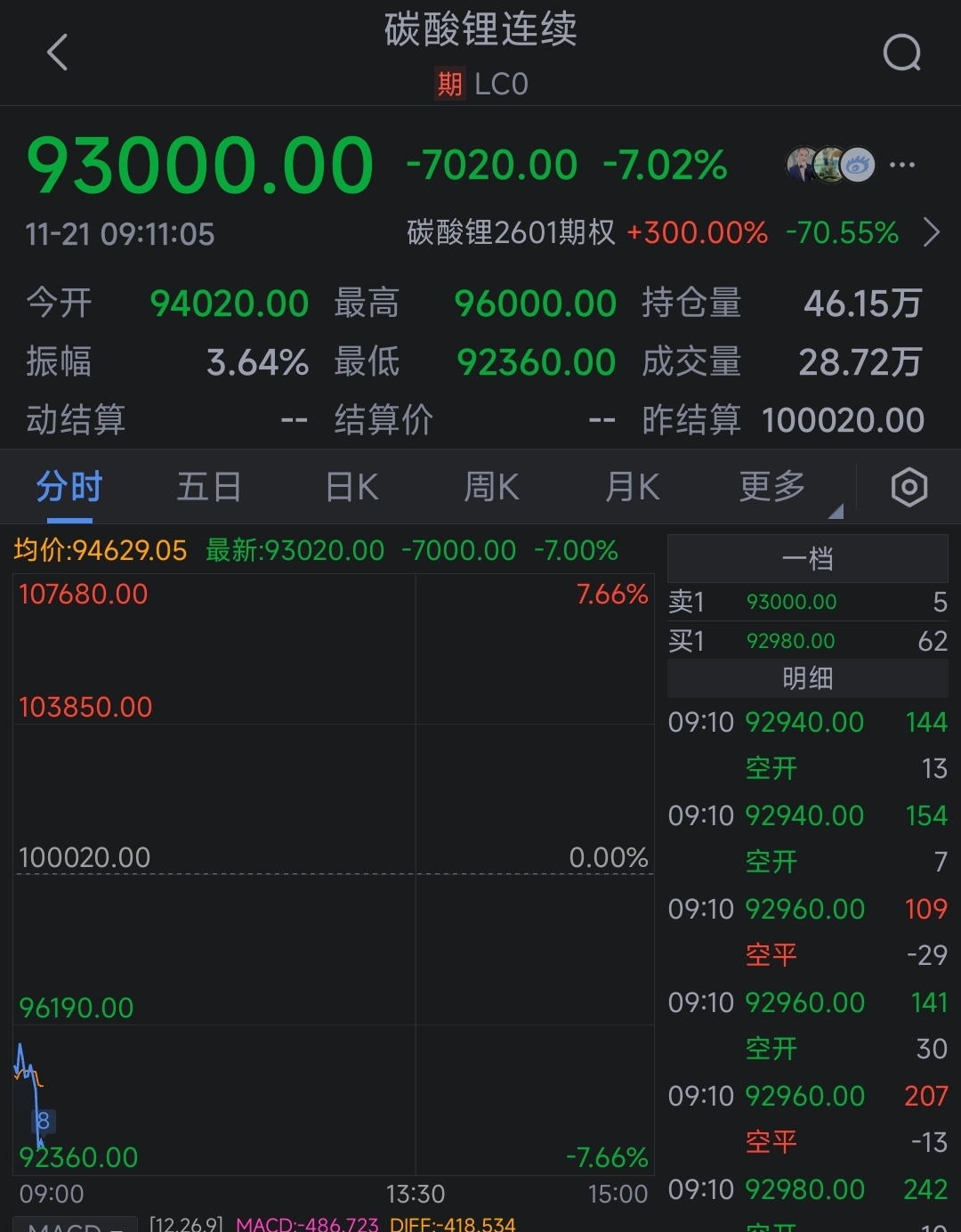961x1232 pixels.
Task: Tap the chart's 7.66% upper limit label
Action: point(612,594)
